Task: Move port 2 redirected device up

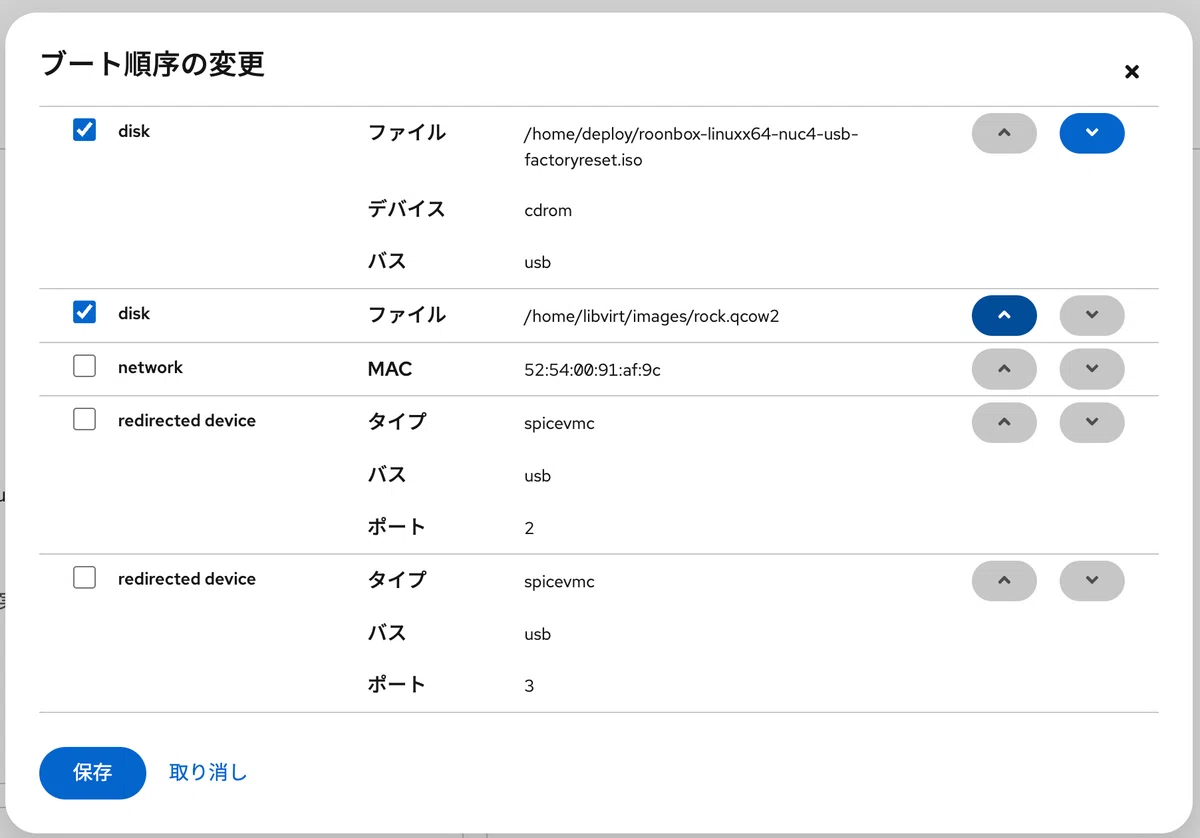Action: 1004,422
